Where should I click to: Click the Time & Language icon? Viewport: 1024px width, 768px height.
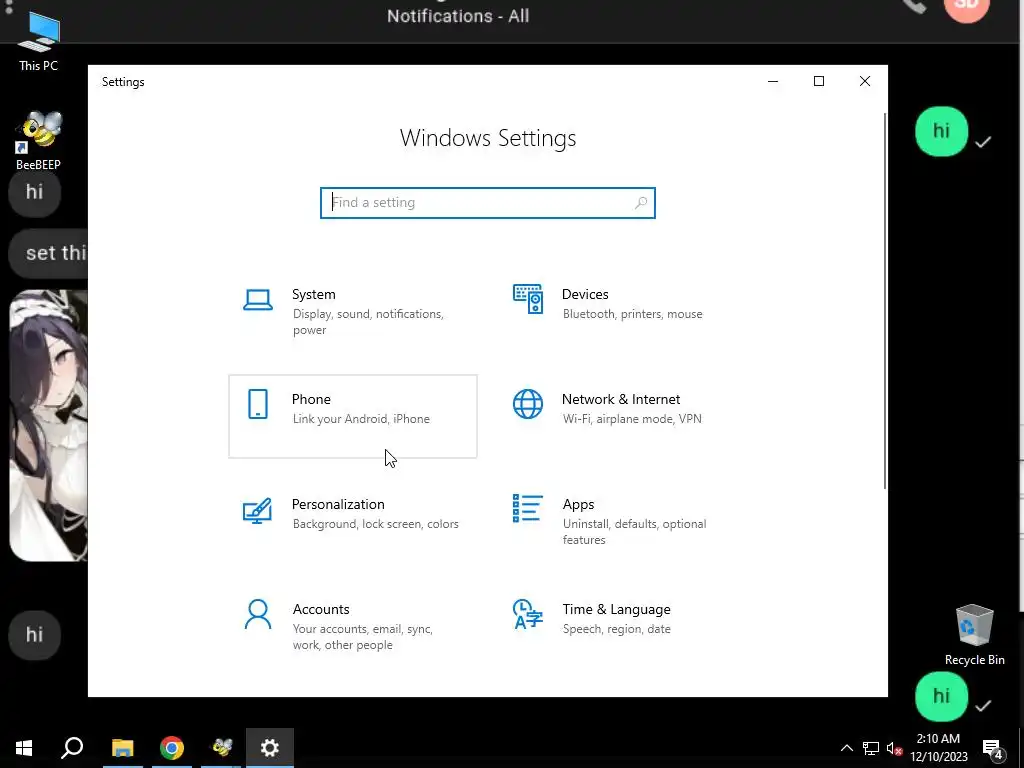(528, 614)
